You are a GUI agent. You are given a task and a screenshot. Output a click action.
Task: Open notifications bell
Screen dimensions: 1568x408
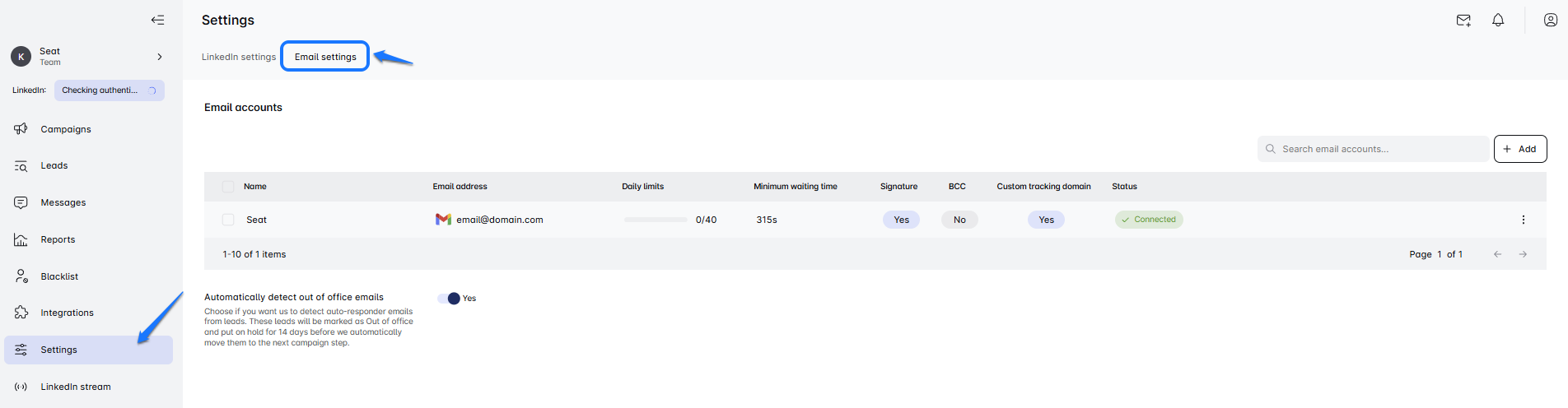(x=1498, y=21)
